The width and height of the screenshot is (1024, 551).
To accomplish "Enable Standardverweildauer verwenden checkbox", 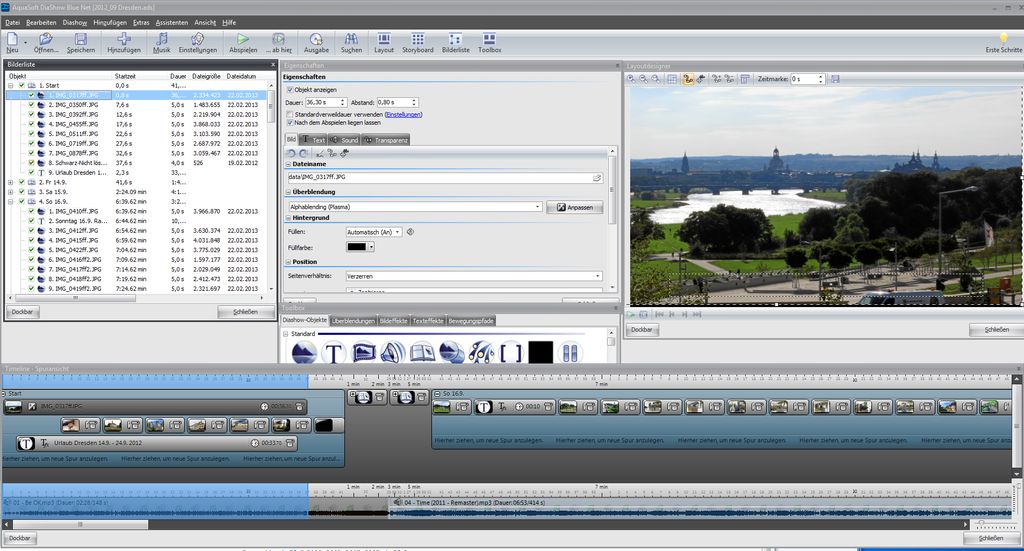I will 290,114.
